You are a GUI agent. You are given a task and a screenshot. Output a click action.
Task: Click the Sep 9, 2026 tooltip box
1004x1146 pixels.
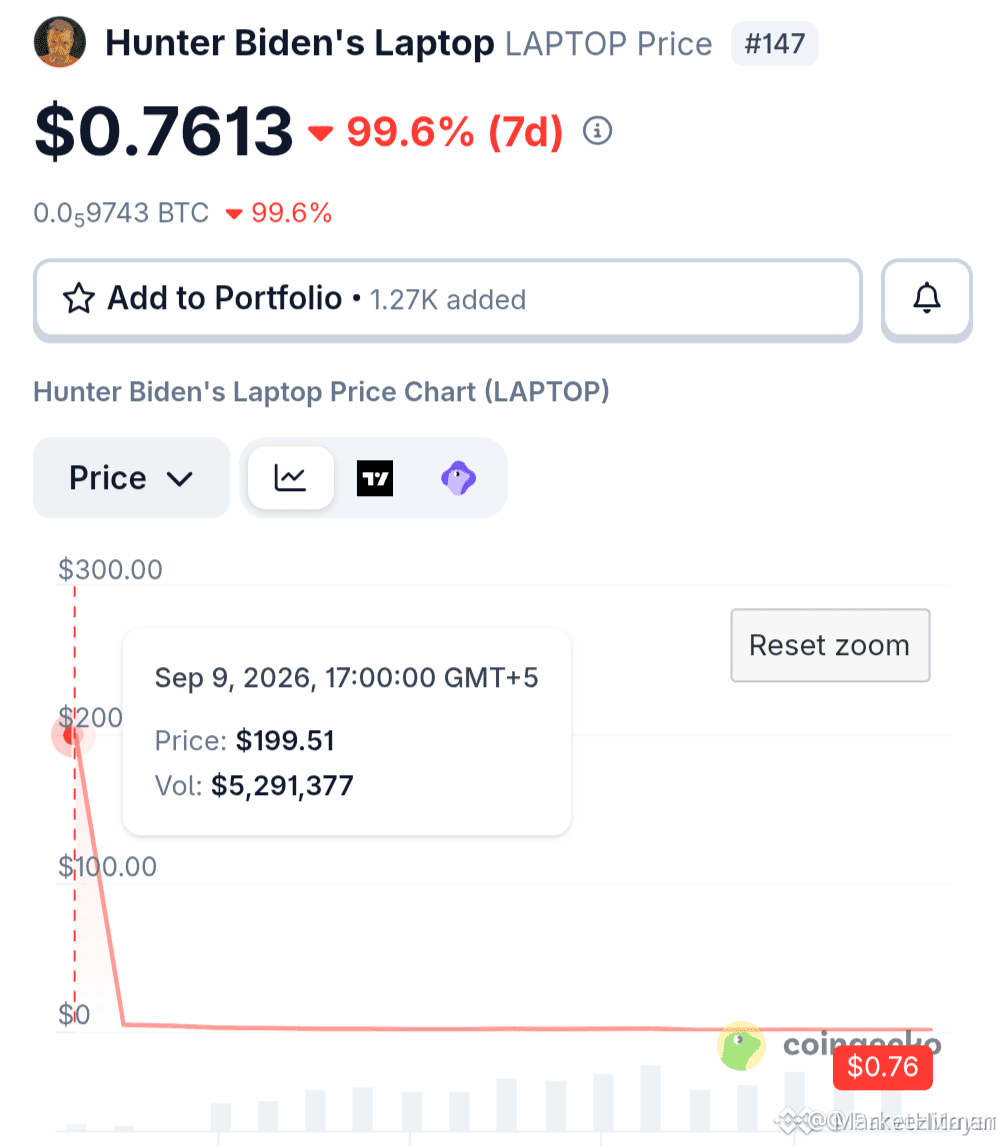coord(347,732)
